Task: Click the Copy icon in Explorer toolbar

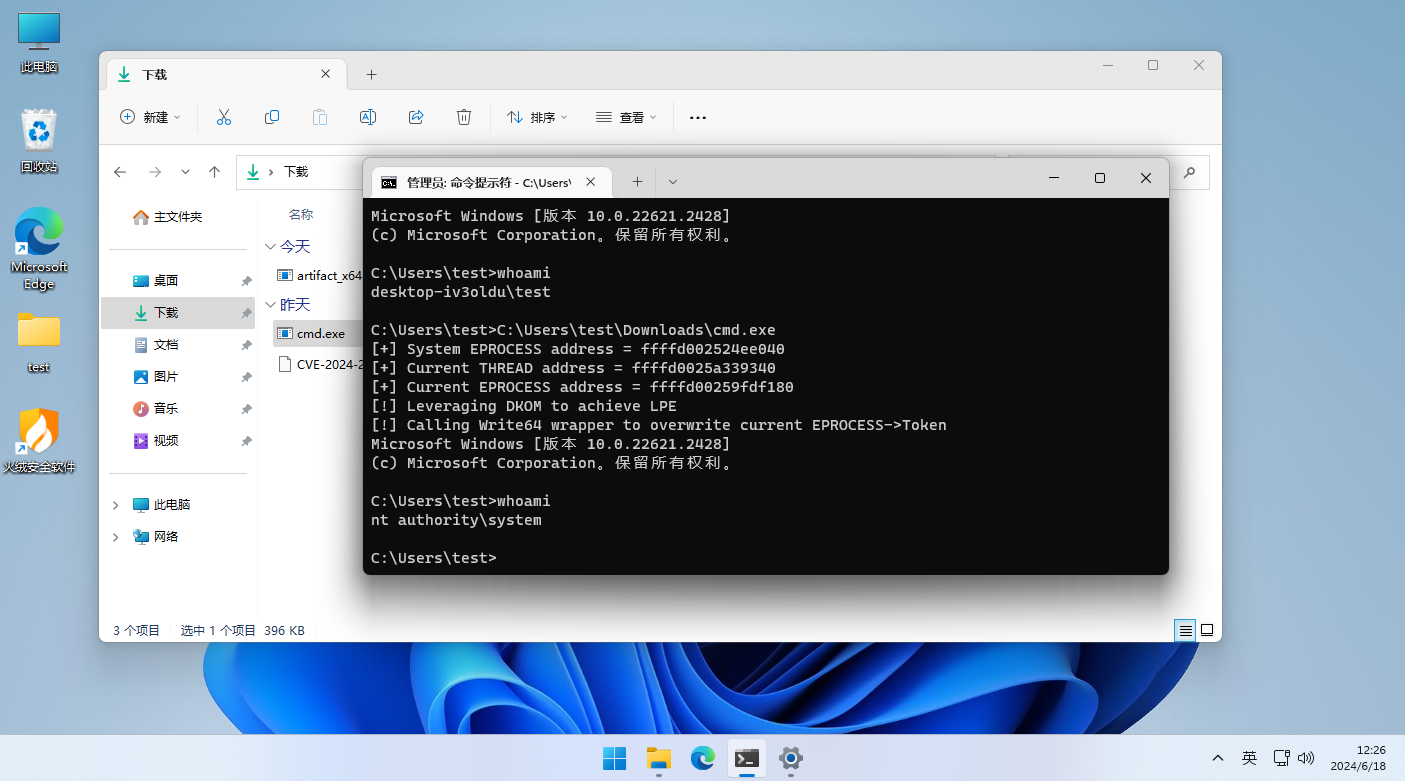Action: coord(272,117)
